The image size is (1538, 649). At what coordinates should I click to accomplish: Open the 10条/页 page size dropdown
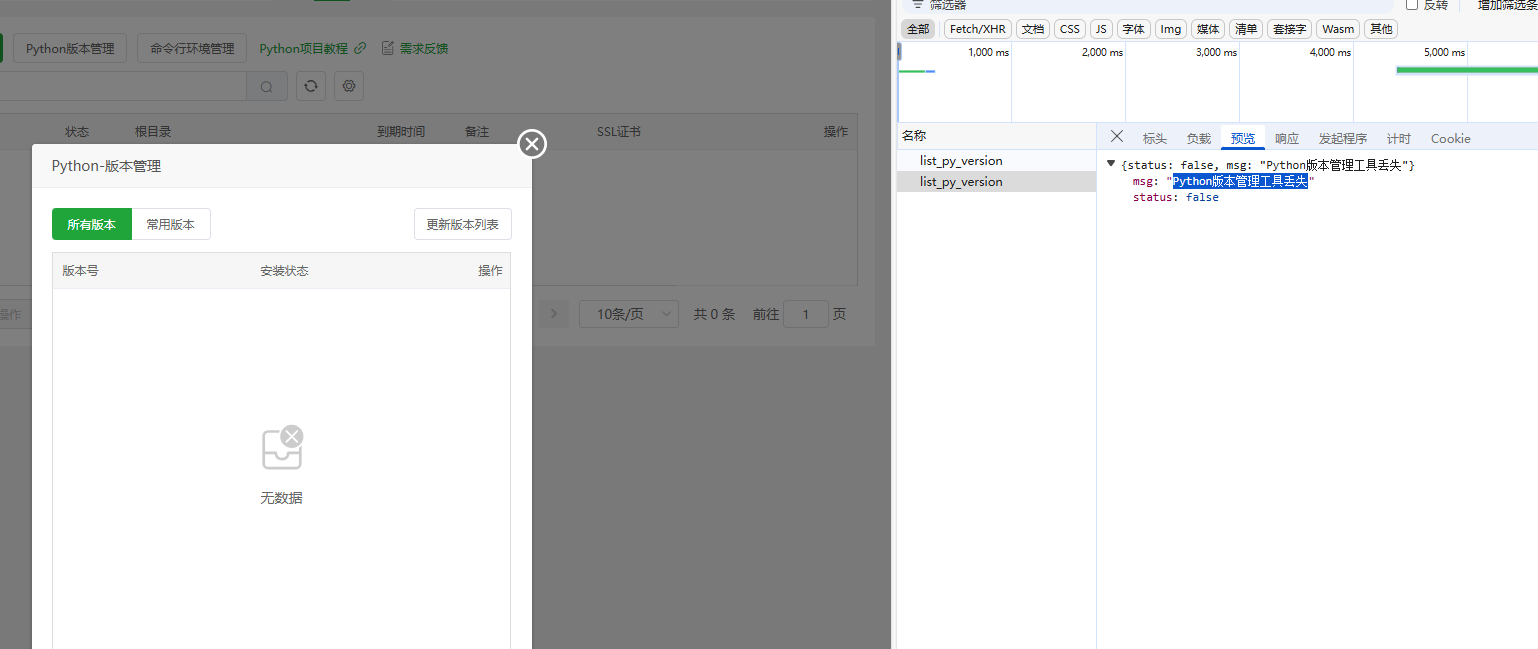point(628,313)
